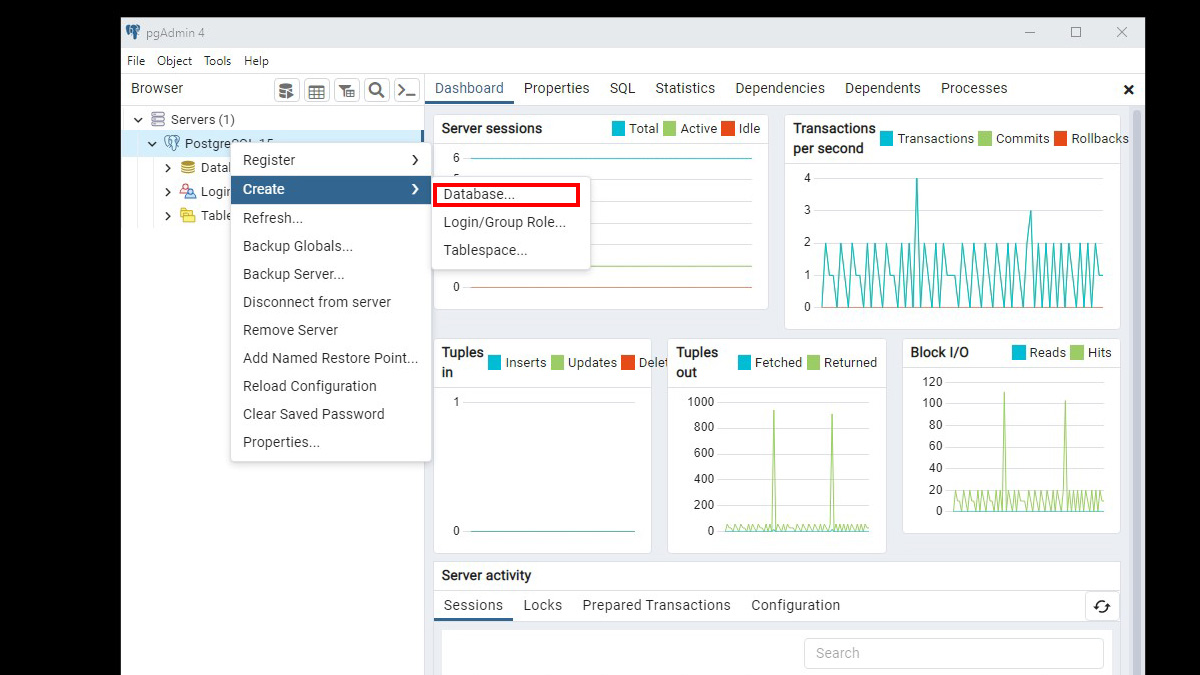Open the Query Tool icon

pos(287,91)
